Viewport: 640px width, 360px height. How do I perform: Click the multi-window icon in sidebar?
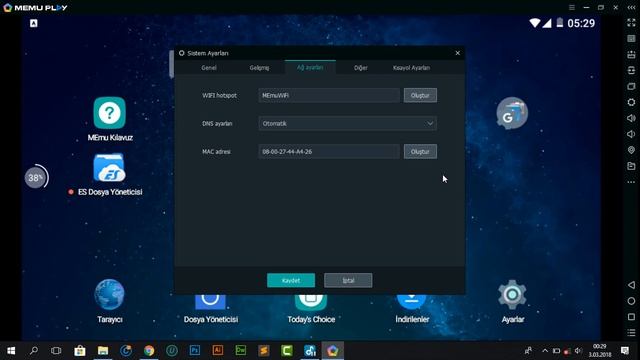631,87
